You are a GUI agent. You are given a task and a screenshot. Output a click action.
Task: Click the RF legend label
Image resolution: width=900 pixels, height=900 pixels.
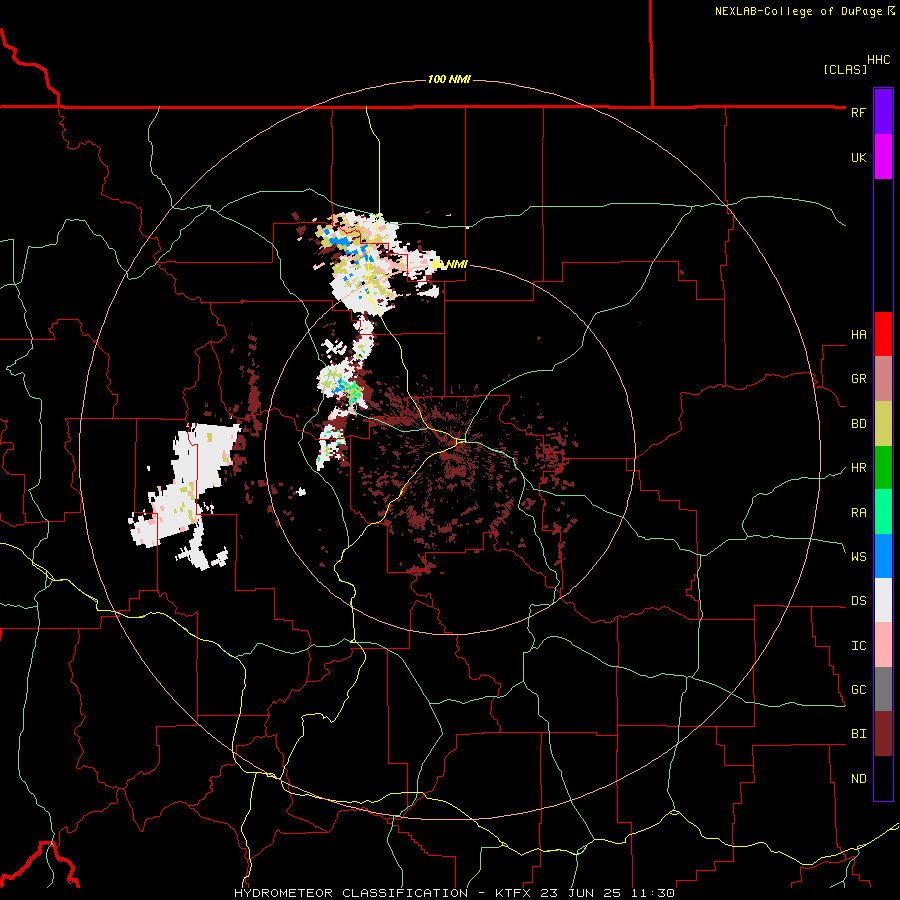pyautogui.click(x=858, y=112)
